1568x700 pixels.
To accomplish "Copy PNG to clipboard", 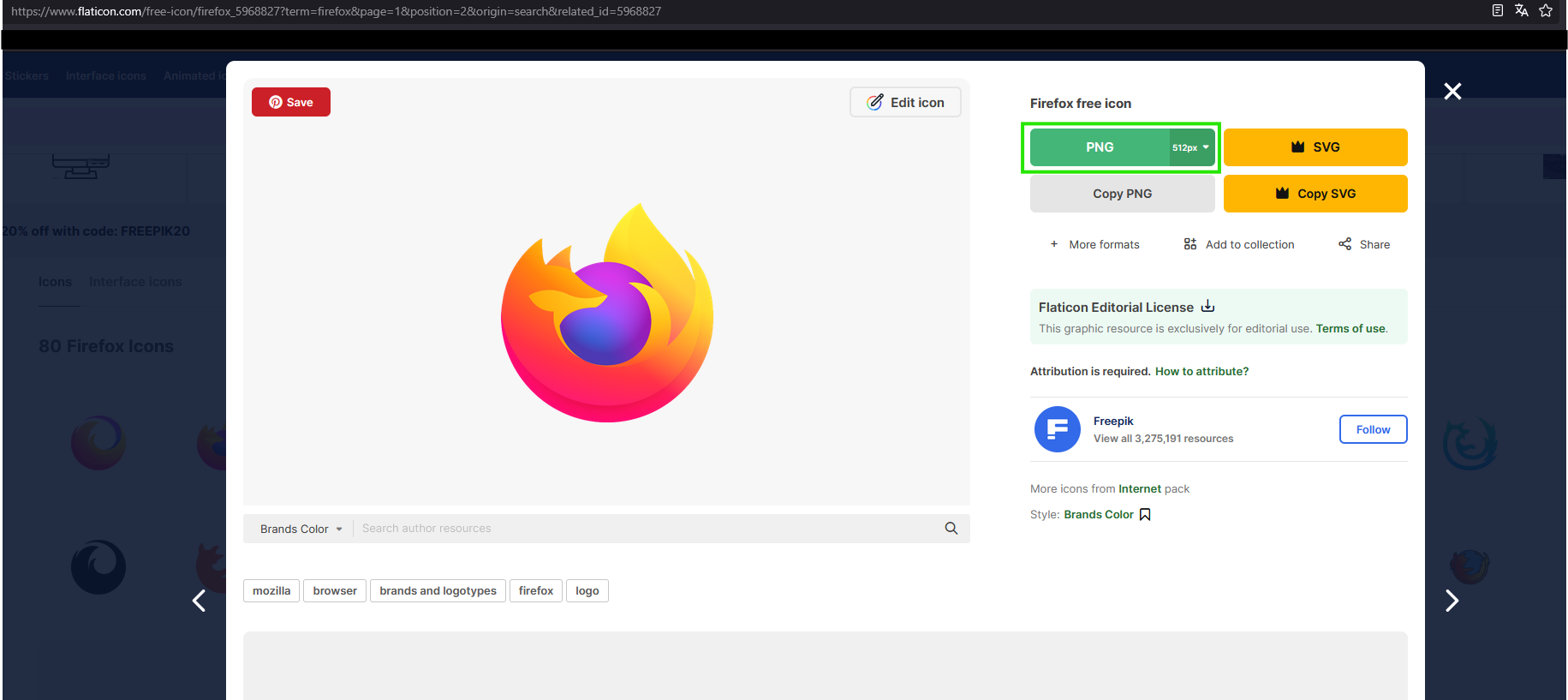I will click(x=1122, y=194).
